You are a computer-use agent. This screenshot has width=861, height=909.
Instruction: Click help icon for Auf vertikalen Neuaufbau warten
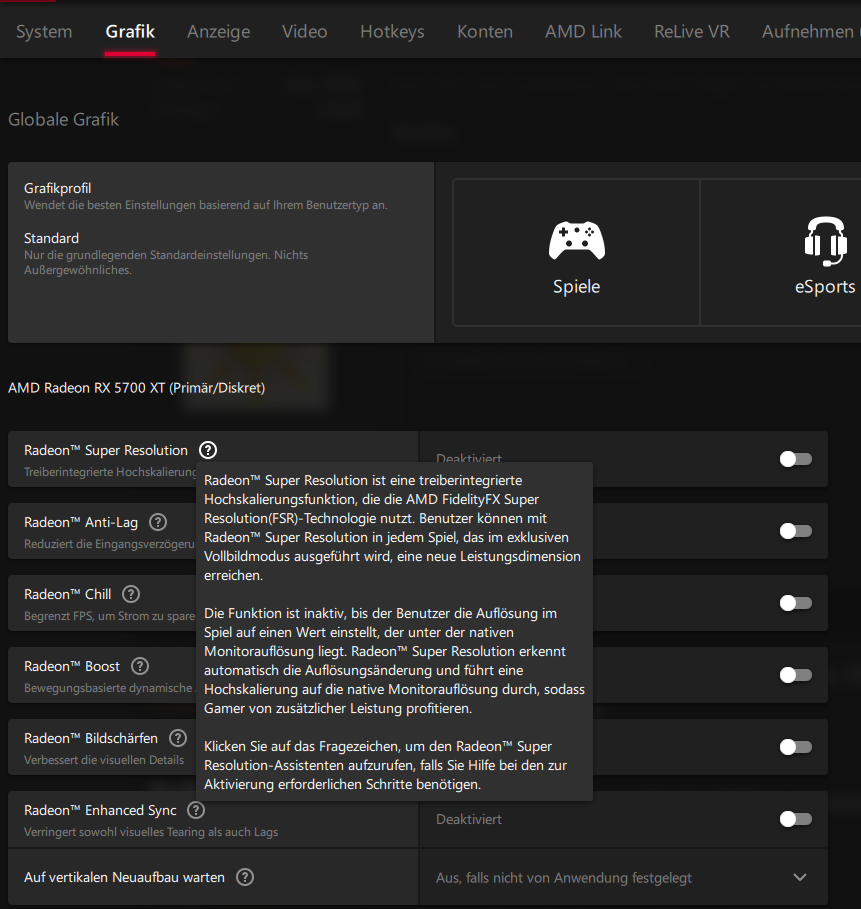[x=245, y=877]
